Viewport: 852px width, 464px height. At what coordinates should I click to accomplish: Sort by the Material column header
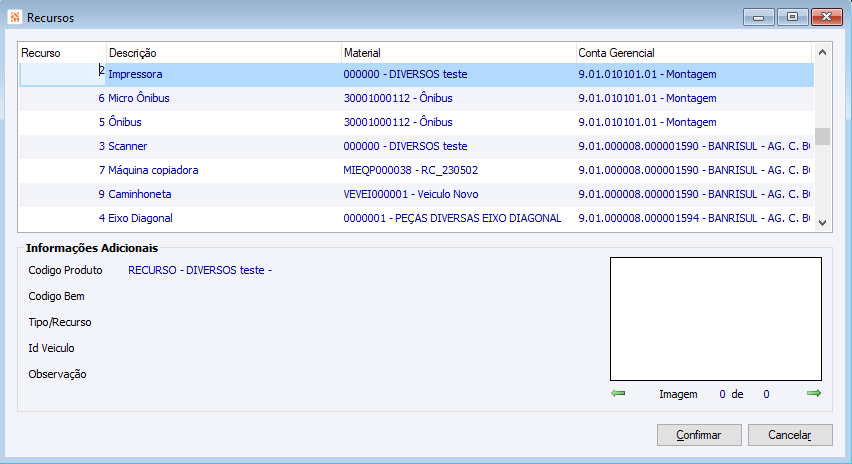[459, 53]
